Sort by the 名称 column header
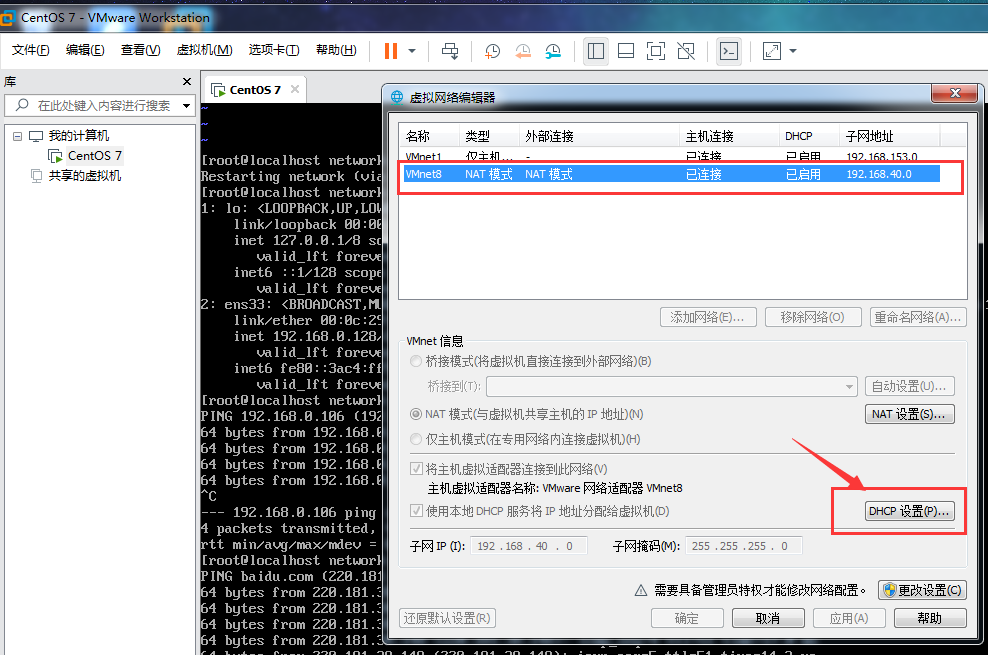 [x=431, y=136]
